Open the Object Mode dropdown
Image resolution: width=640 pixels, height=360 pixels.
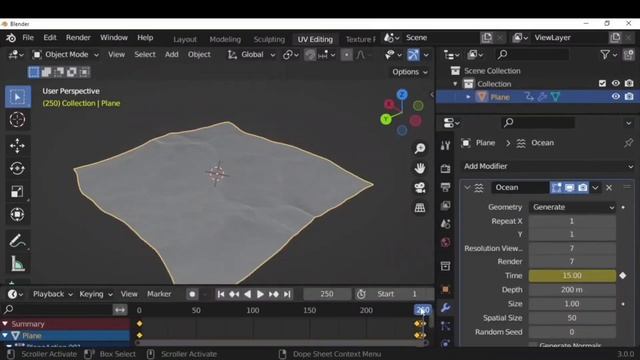[x=66, y=55]
